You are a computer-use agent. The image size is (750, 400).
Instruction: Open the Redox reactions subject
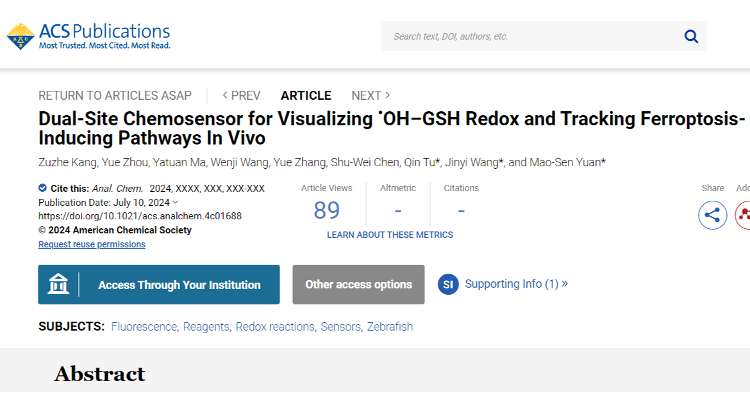point(275,327)
